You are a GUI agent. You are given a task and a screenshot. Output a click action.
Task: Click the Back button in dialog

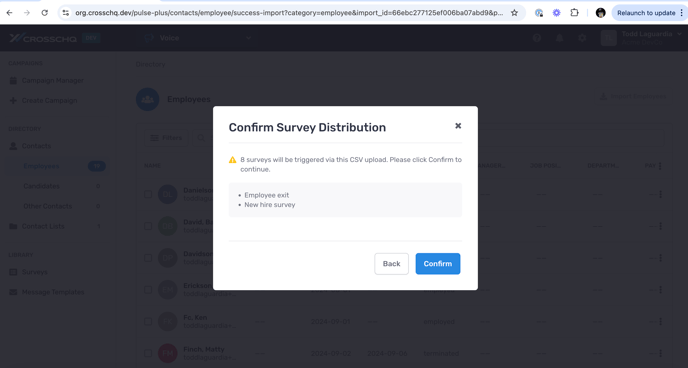click(391, 264)
